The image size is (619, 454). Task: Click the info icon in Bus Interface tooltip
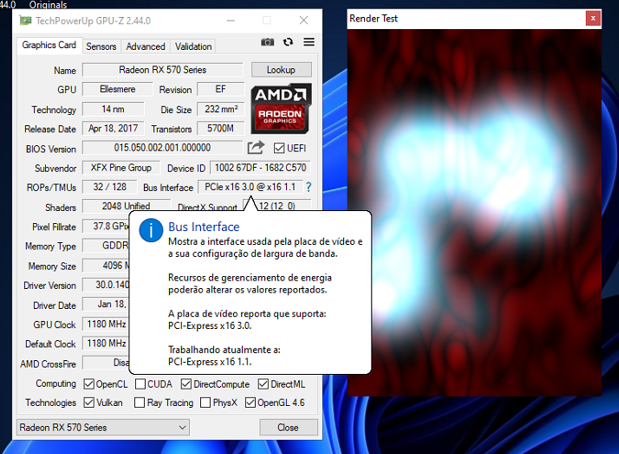(x=151, y=231)
